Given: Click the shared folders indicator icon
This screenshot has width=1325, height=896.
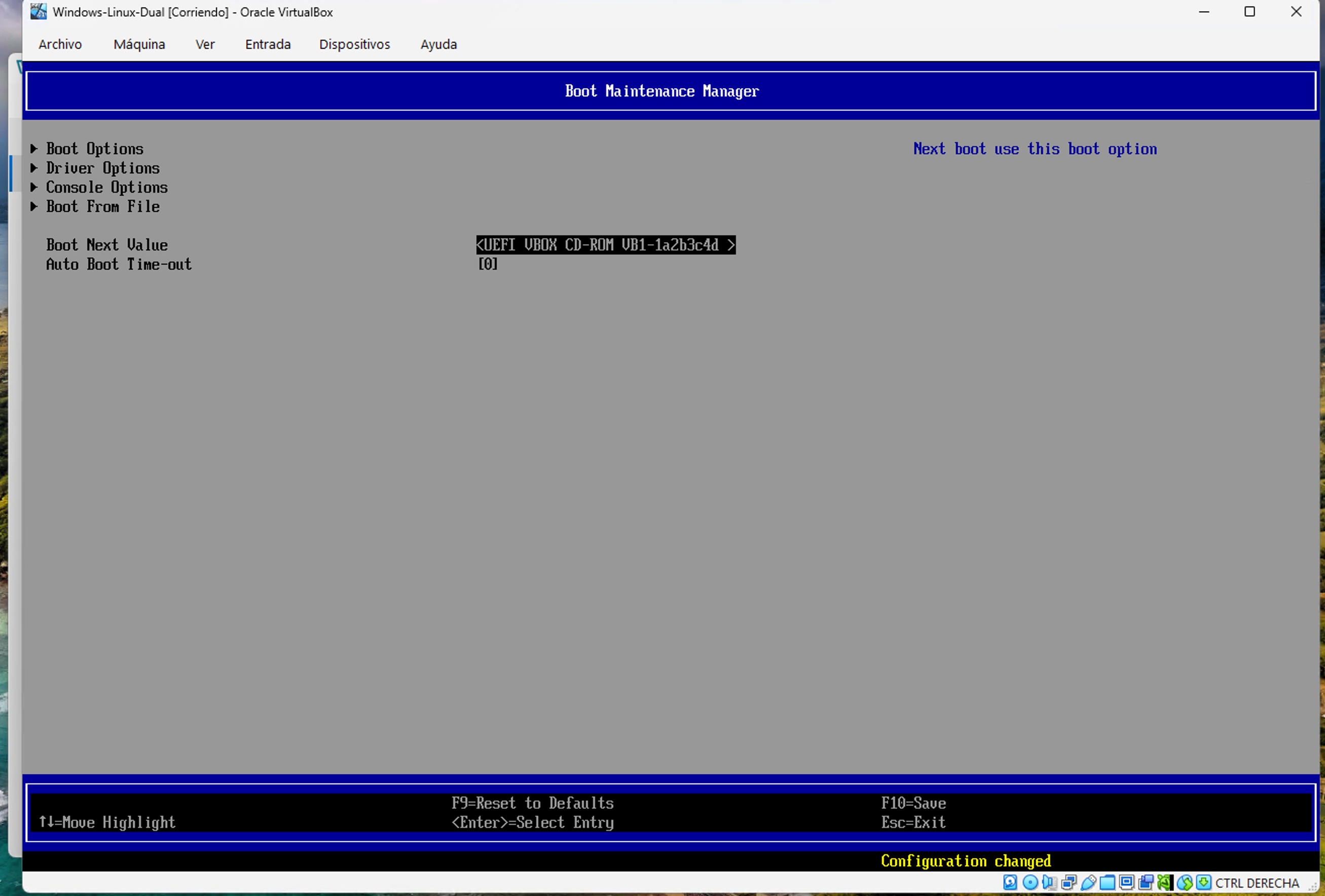Looking at the screenshot, I should 1107,882.
